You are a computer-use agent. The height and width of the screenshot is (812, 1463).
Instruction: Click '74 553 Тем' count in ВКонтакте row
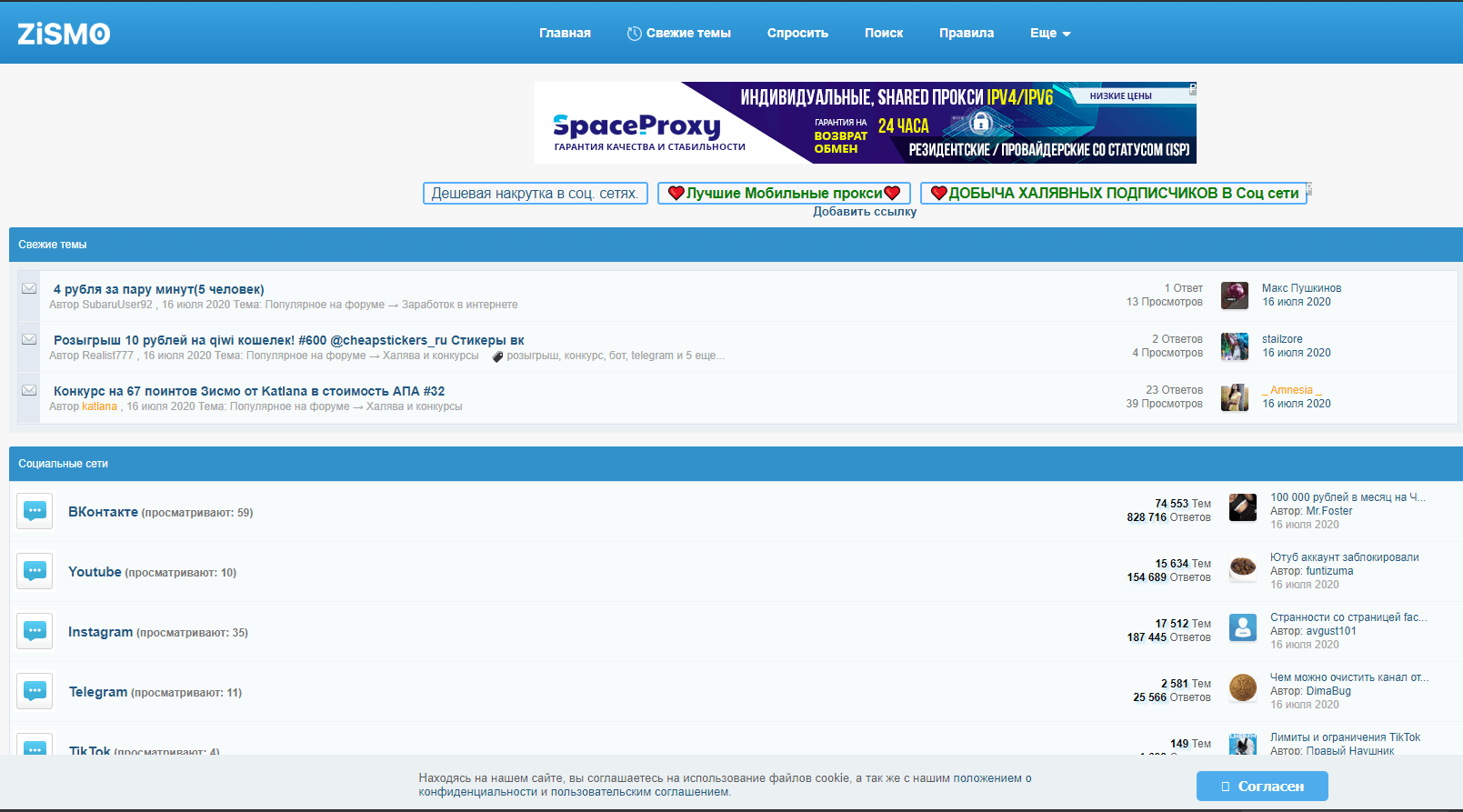[x=1183, y=504]
